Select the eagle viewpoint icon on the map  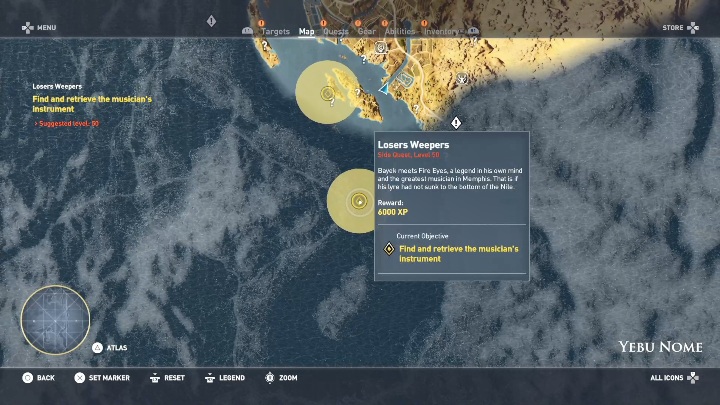pos(461,79)
